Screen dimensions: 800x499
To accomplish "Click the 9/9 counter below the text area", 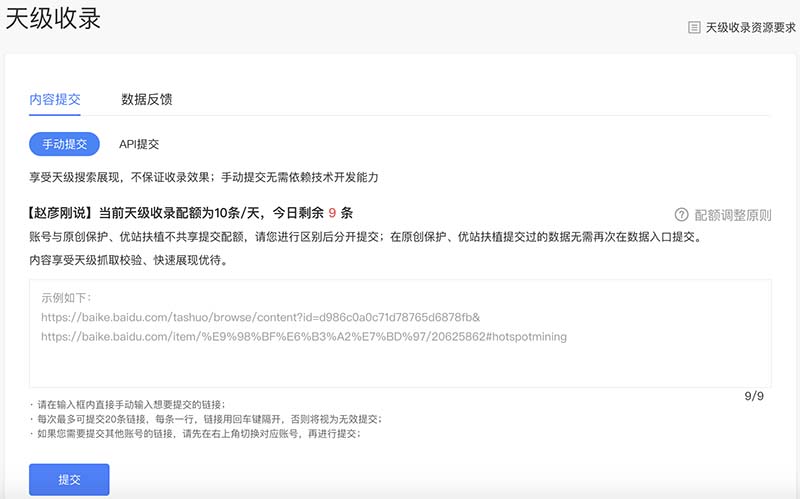I will click(754, 397).
